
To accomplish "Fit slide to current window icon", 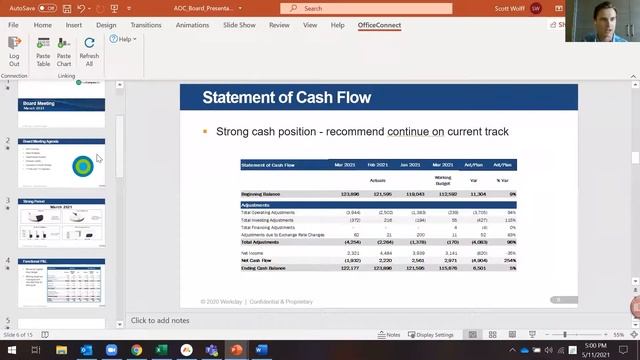I will (x=634, y=335).
